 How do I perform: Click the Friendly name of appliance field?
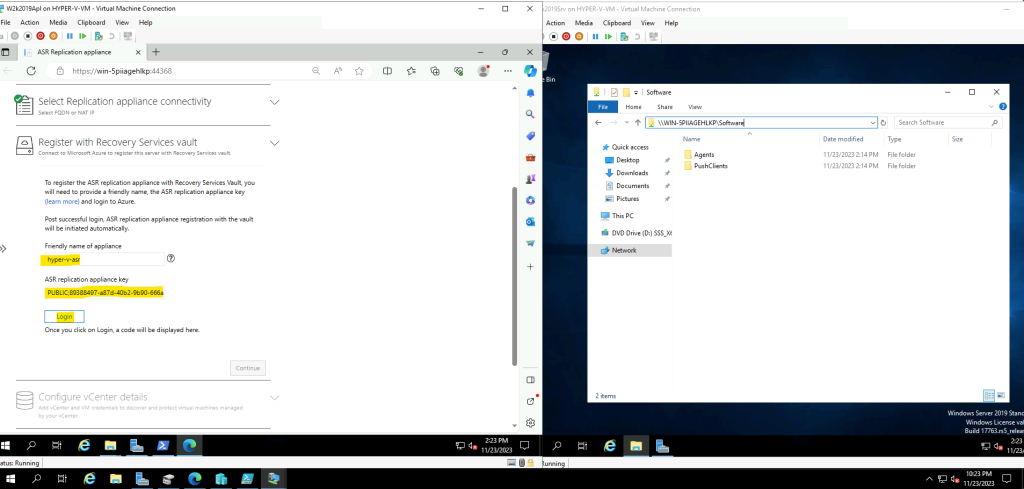[104, 259]
